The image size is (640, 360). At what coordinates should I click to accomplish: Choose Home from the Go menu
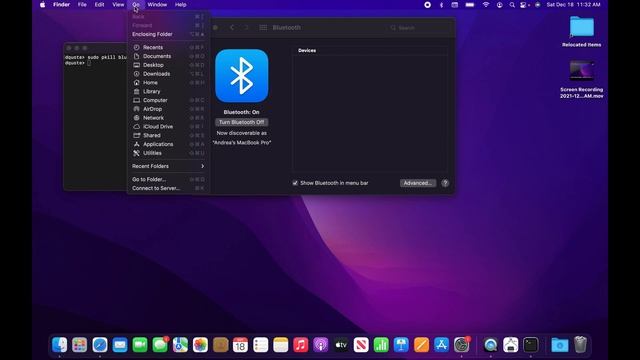(168, 82)
